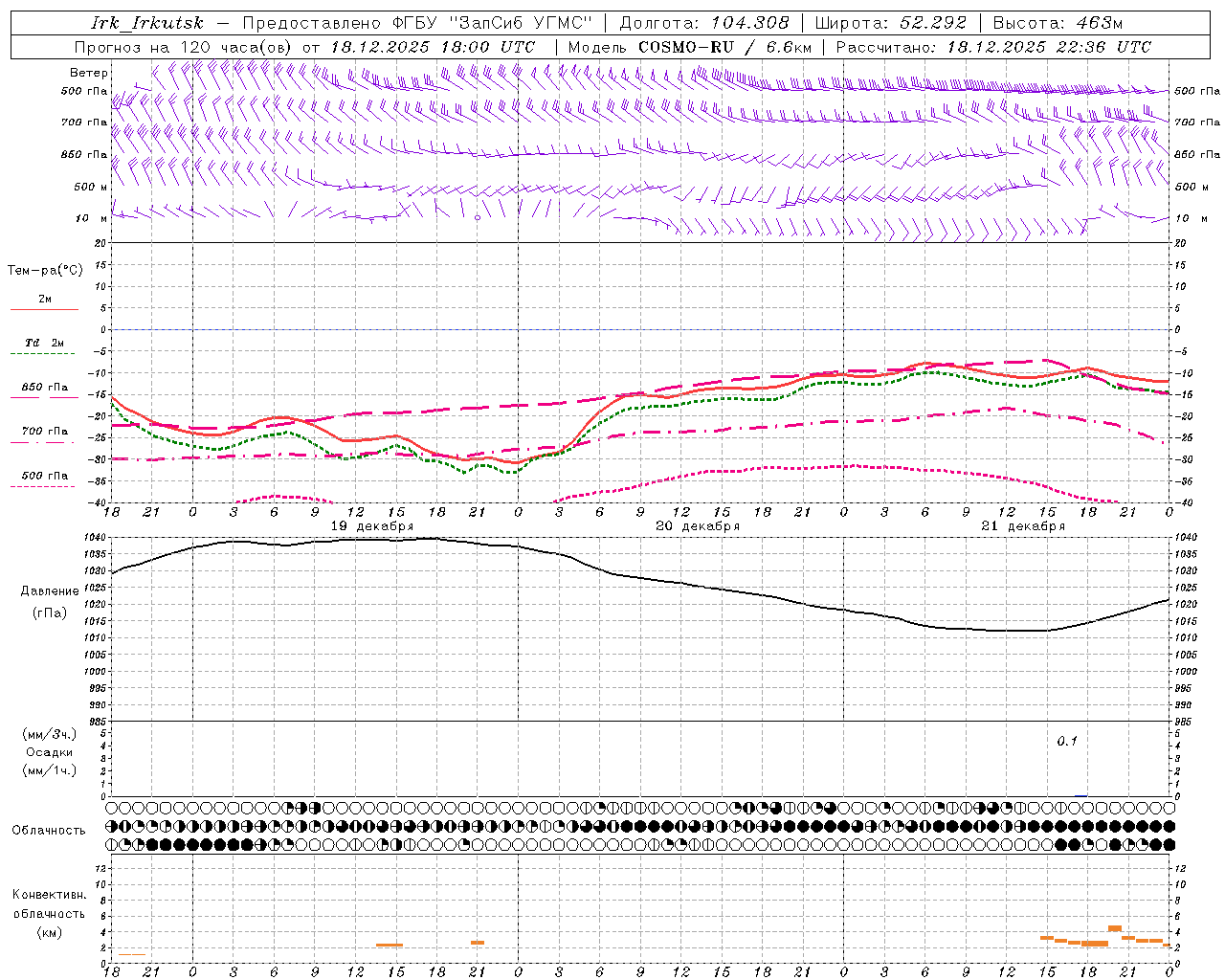Click the Осадки precipitation label
Screen dimensions: 1225x980
(50, 752)
